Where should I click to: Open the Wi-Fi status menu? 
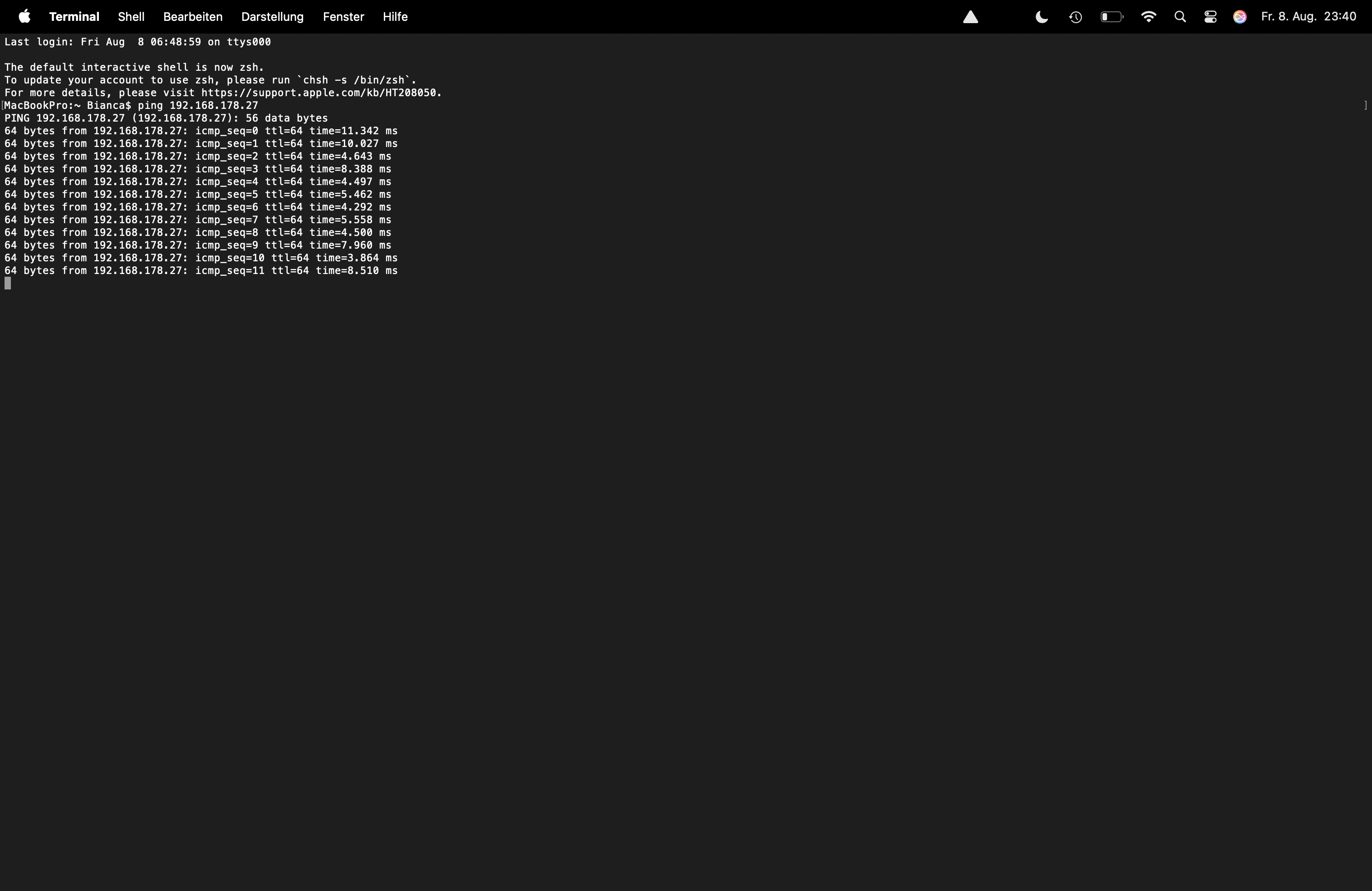(x=1148, y=17)
